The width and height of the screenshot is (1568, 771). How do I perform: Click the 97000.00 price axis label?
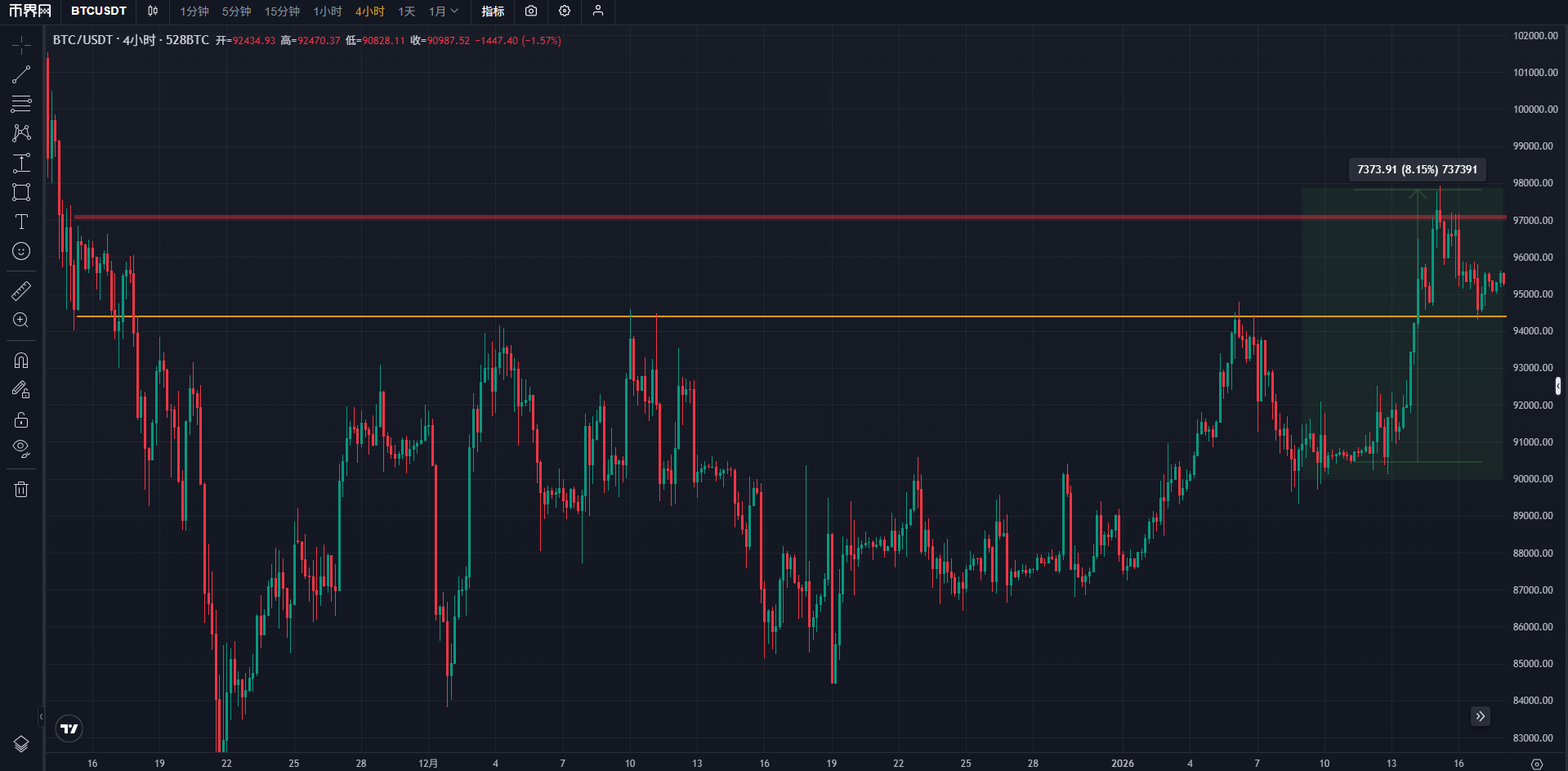click(x=1533, y=221)
